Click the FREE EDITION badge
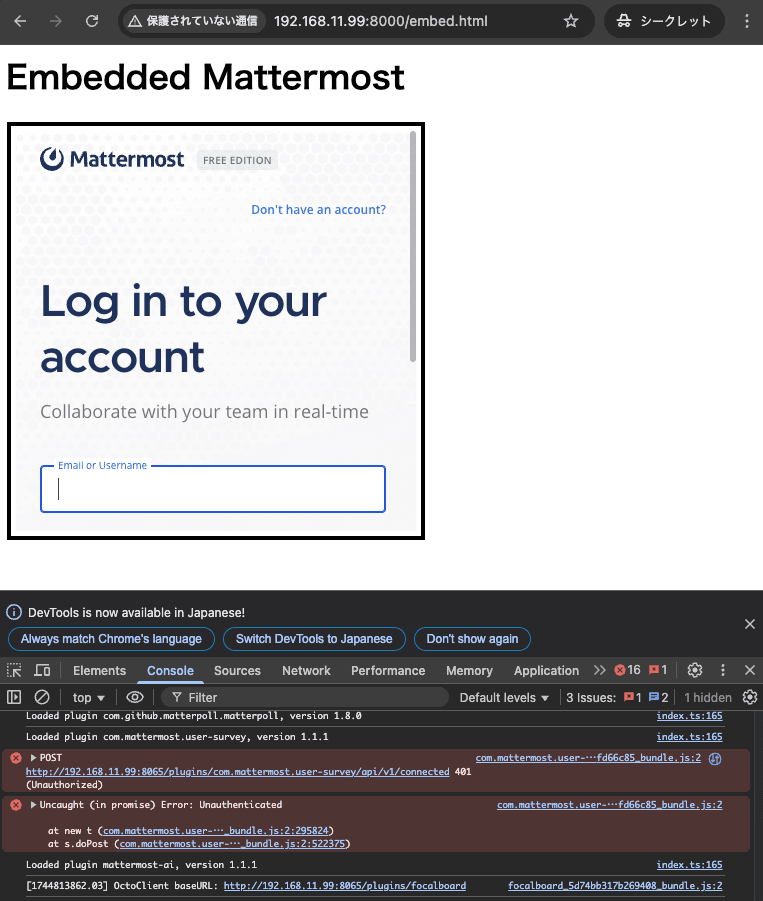 [237, 160]
